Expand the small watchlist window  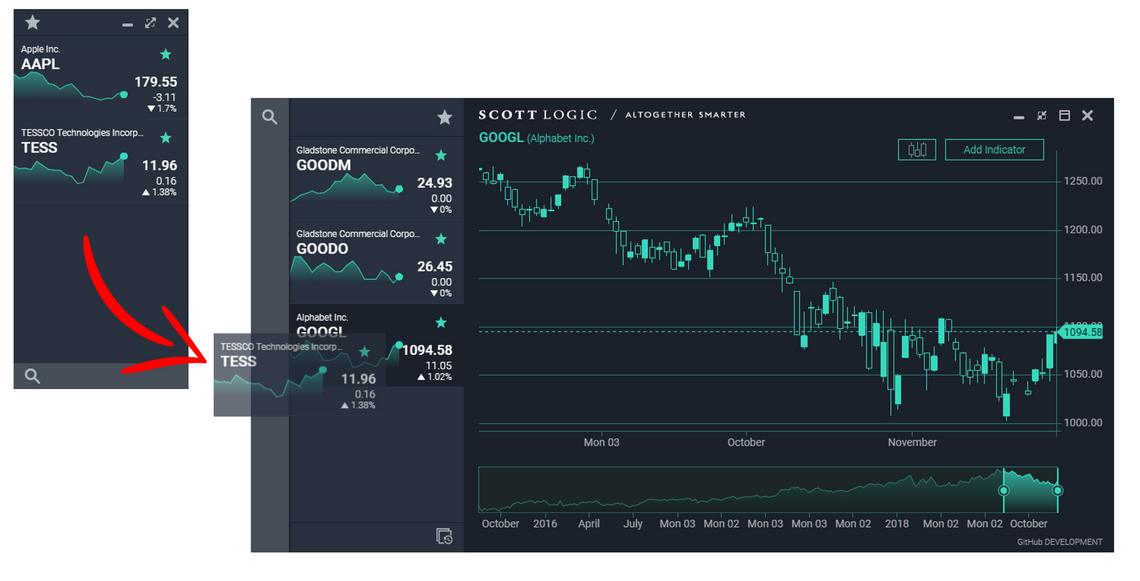pos(150,22)
